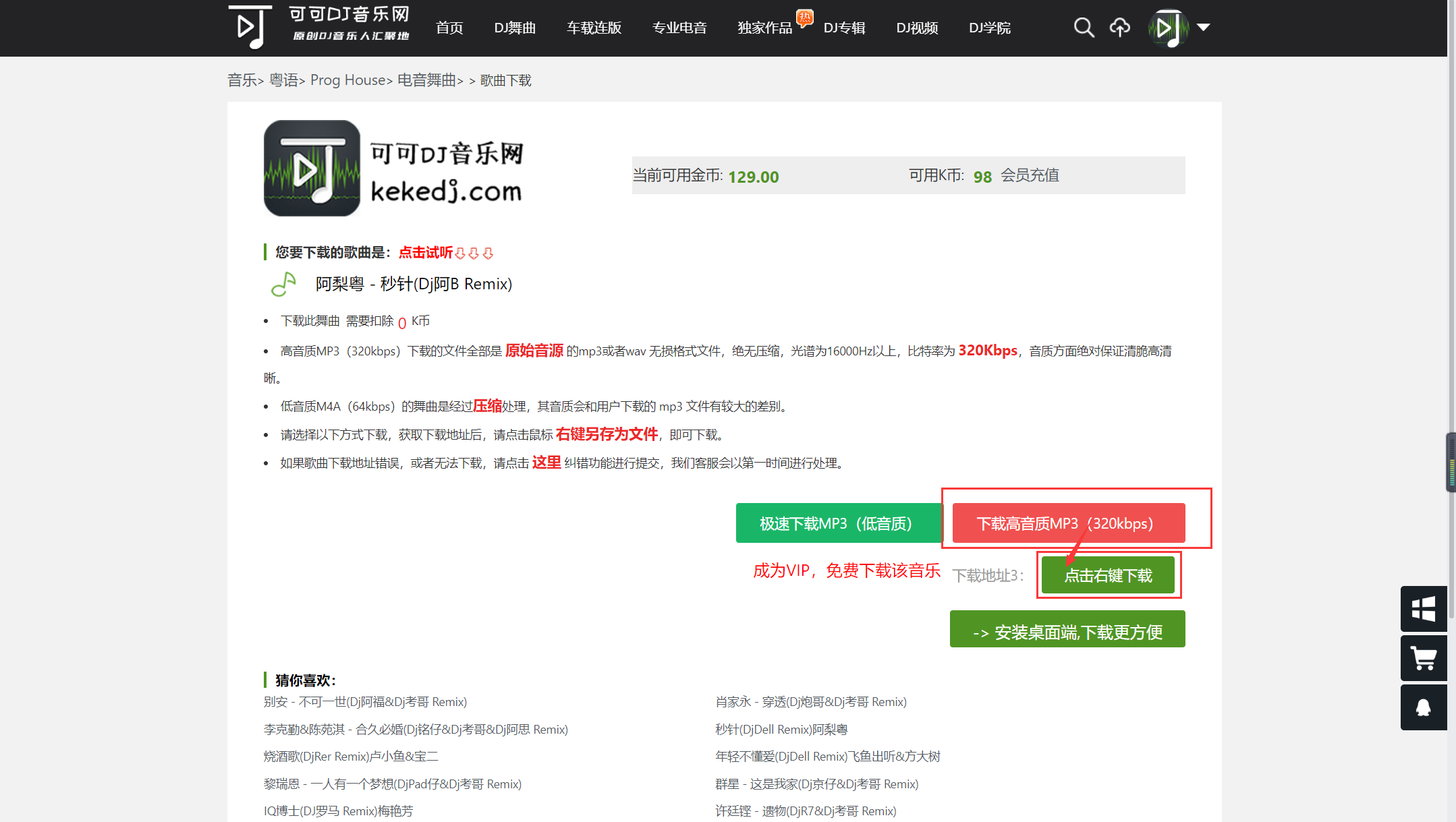
Task: Open 肖家永 - 穿透 recommended song
Action: pyautogui.click(x=811, y=702)
